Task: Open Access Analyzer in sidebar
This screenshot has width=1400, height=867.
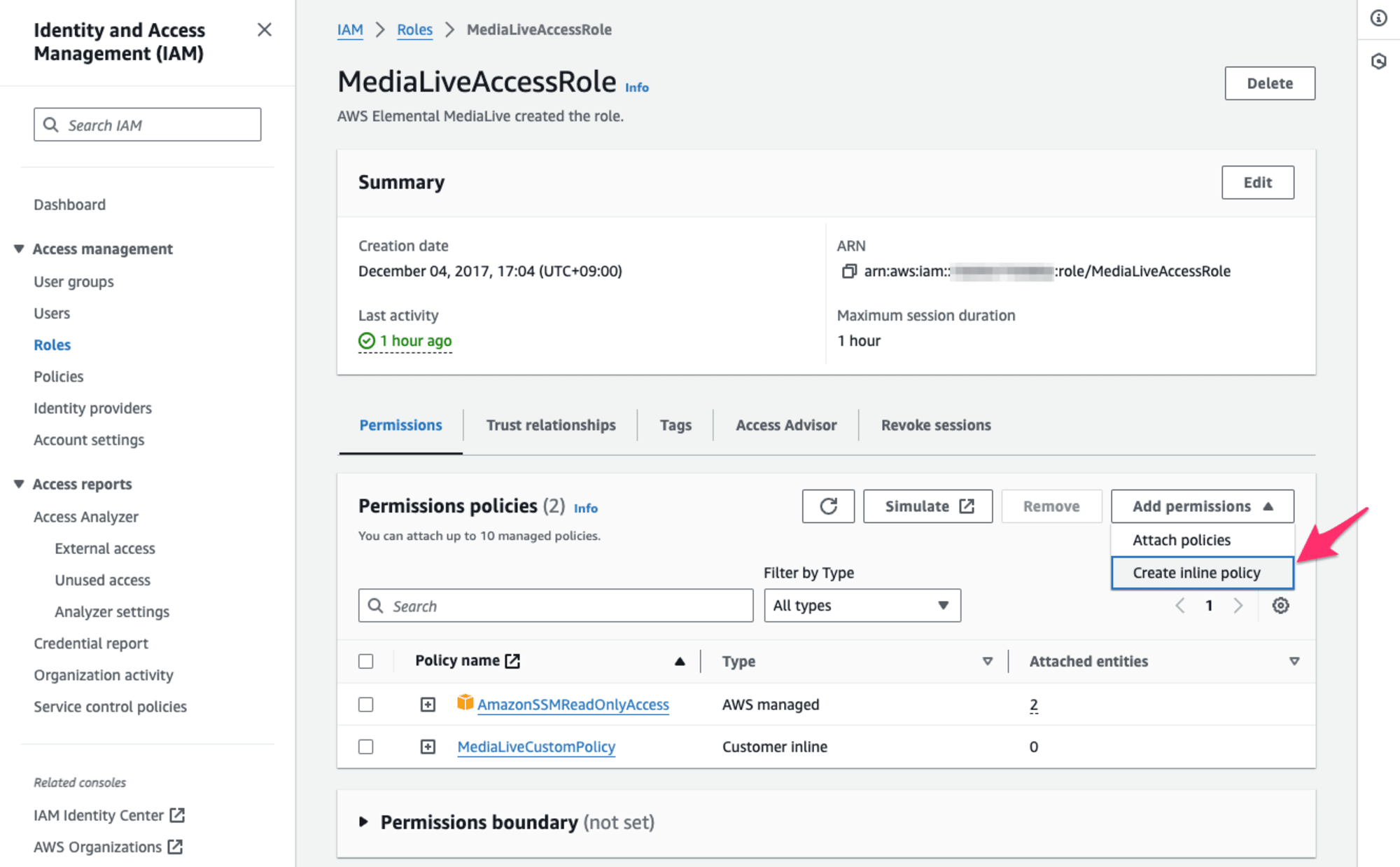Action: 86,517
